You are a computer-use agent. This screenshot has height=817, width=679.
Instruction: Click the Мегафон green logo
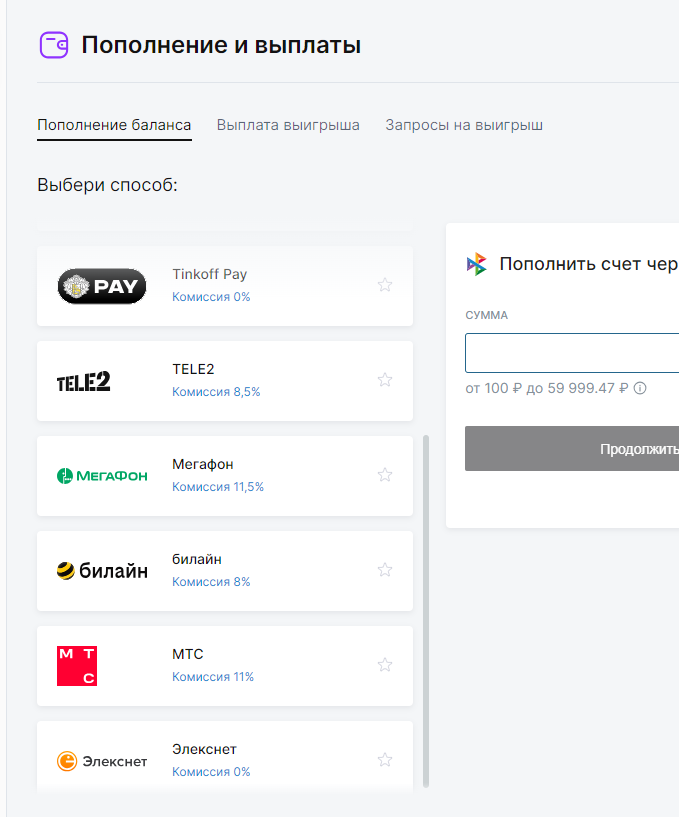point(102,476)
